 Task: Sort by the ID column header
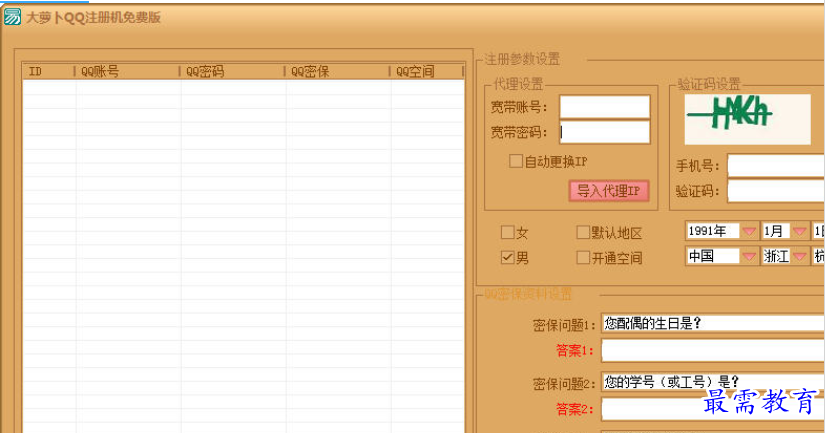[48, 71]
